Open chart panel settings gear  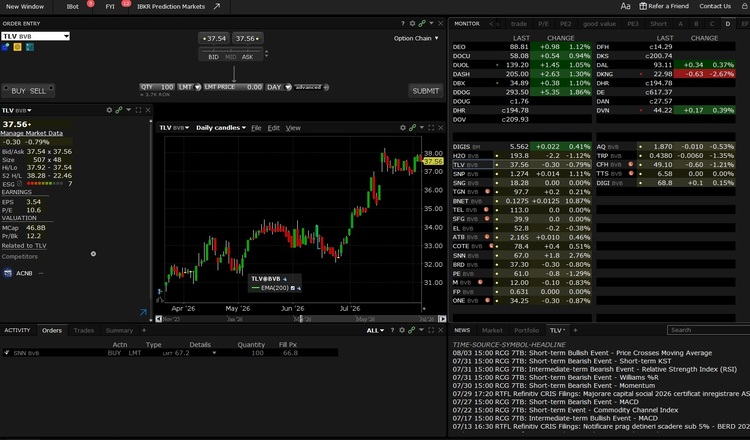tap(403, 128)
